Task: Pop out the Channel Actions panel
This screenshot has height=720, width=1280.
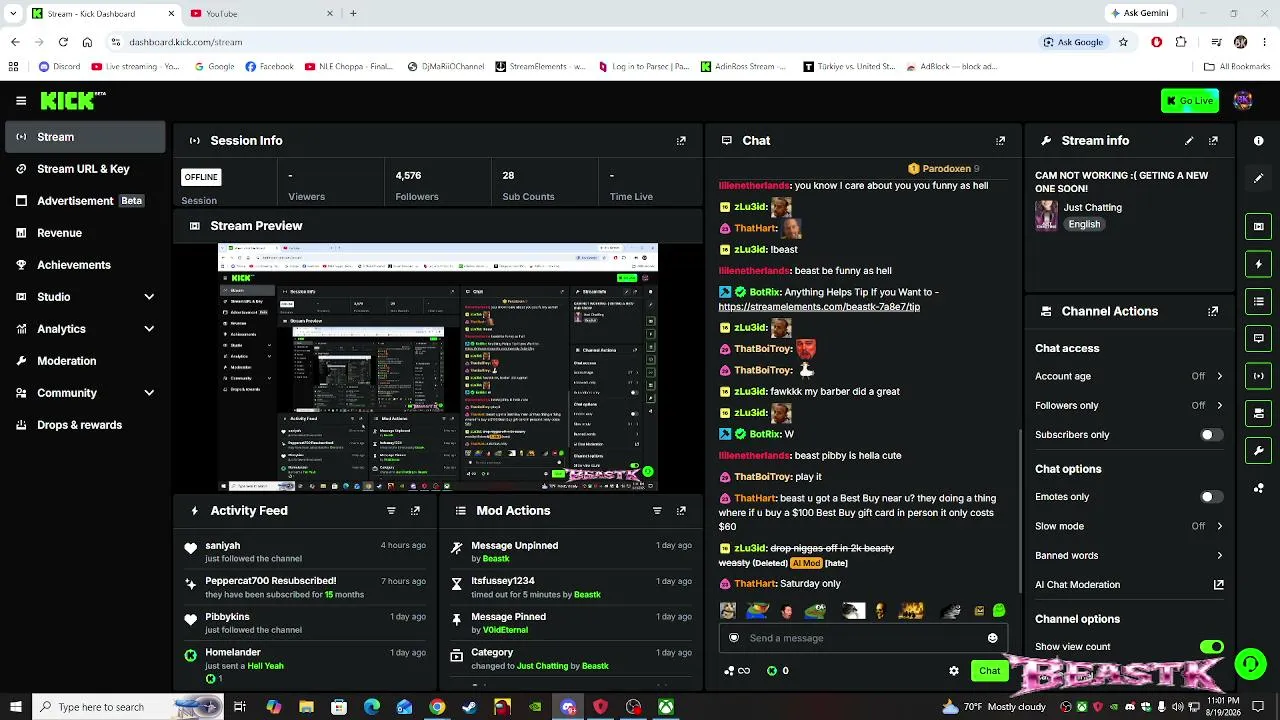Action: click(1213, 311)
